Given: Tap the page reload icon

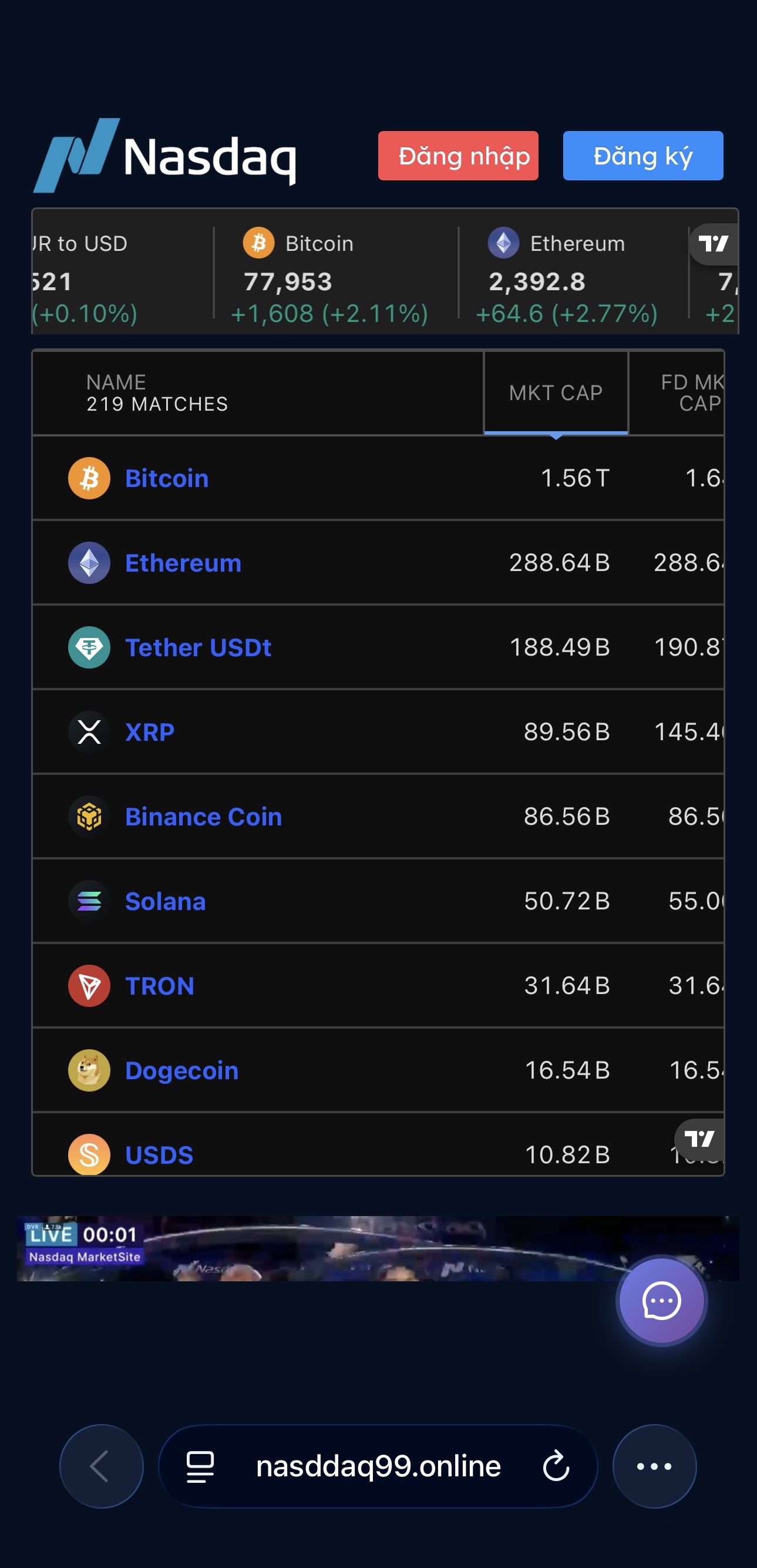Looking at the screenshot, I should 556,1466.
